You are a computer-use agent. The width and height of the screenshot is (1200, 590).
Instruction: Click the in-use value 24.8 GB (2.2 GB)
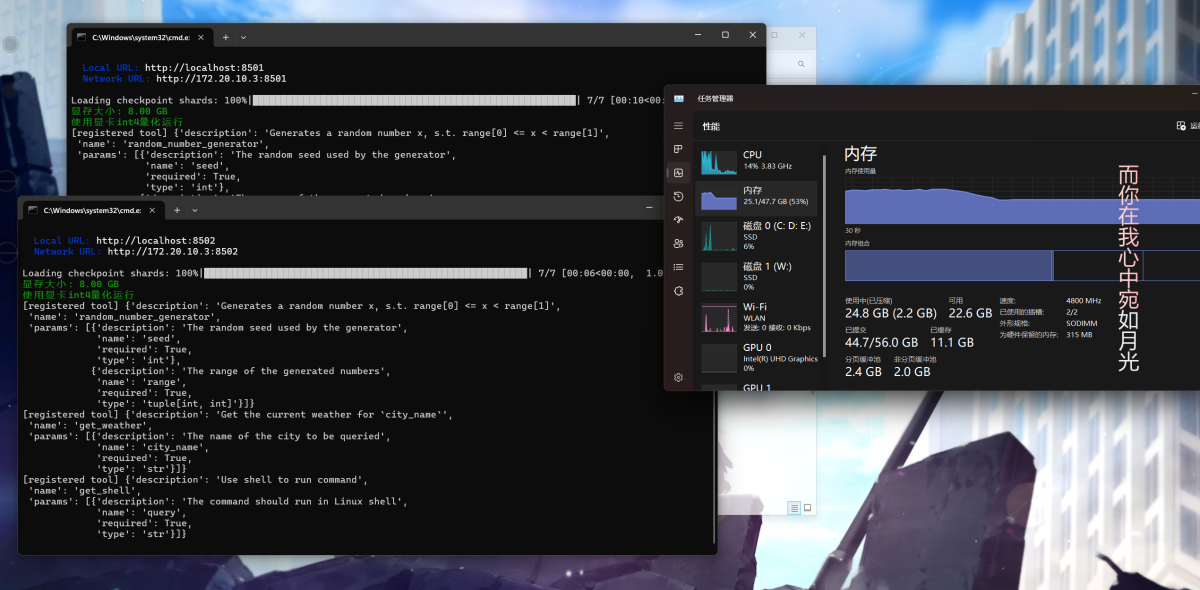tap(893, 314)
